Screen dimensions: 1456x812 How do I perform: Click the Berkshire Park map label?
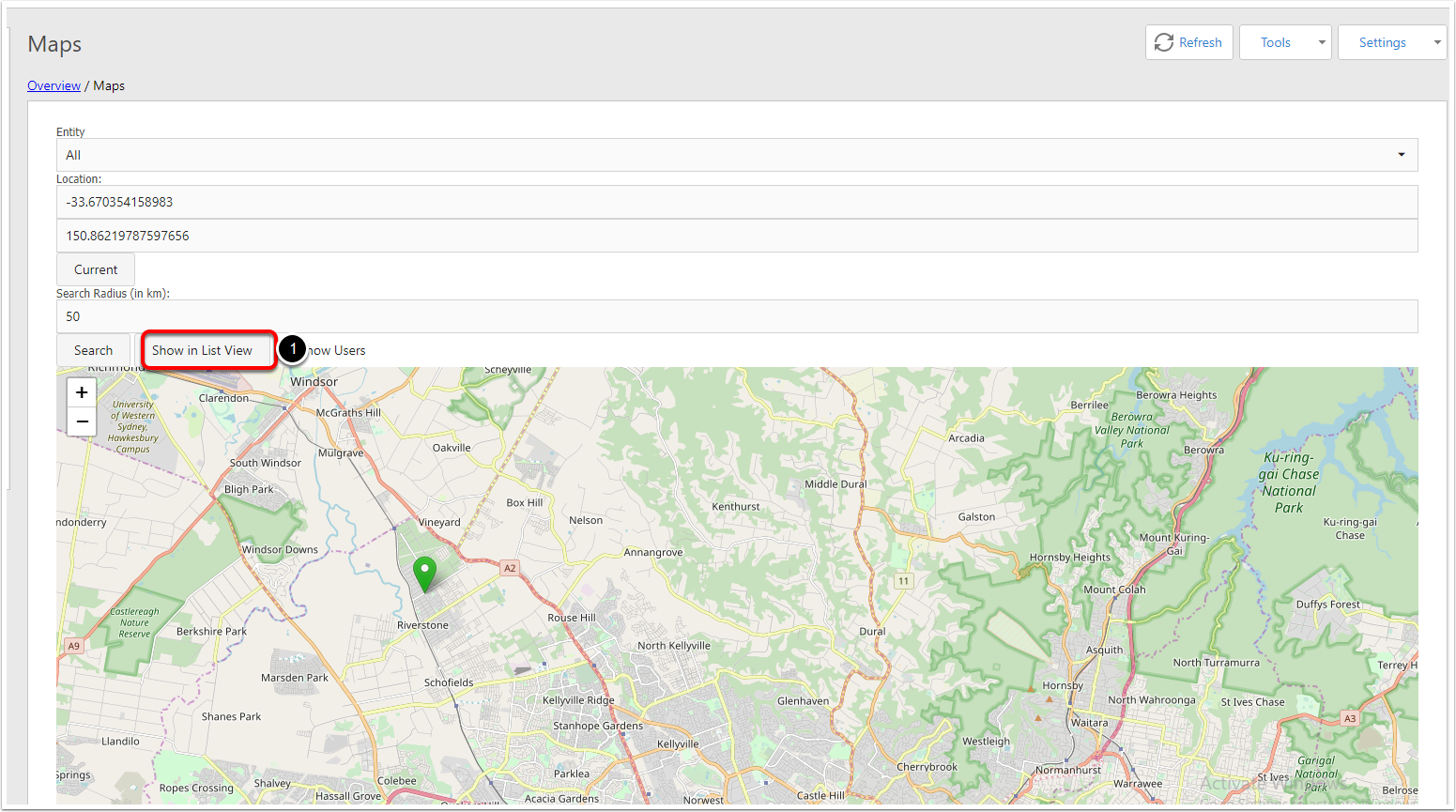[x=211, y=632]
